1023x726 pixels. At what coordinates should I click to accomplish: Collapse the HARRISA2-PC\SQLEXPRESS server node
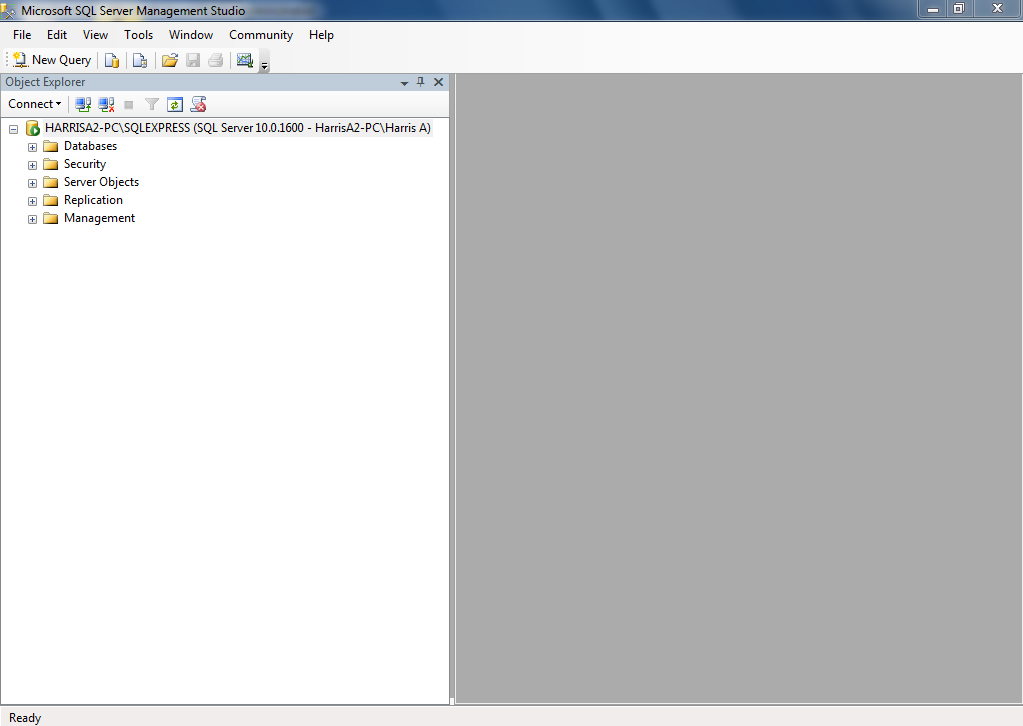pyautogui.click(x=13, y=128)
